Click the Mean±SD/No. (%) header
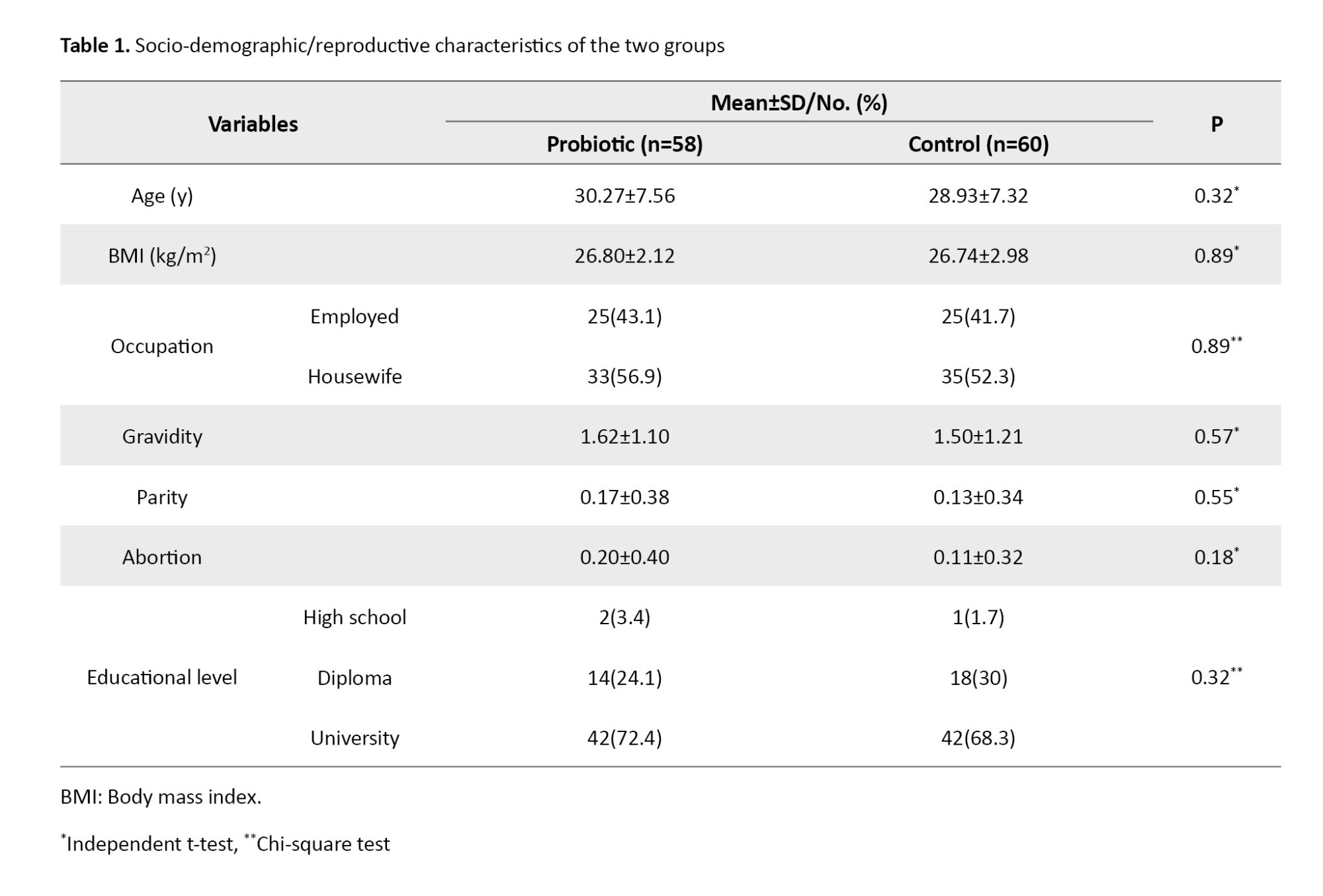Image resolution: width=1323 pixels, height=896 pixels. coord(798,103)
